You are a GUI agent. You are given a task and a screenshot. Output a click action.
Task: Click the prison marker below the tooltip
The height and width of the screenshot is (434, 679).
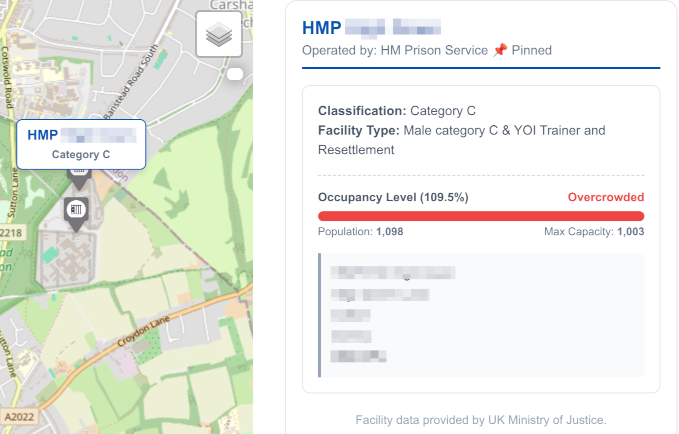coord(77,211)
